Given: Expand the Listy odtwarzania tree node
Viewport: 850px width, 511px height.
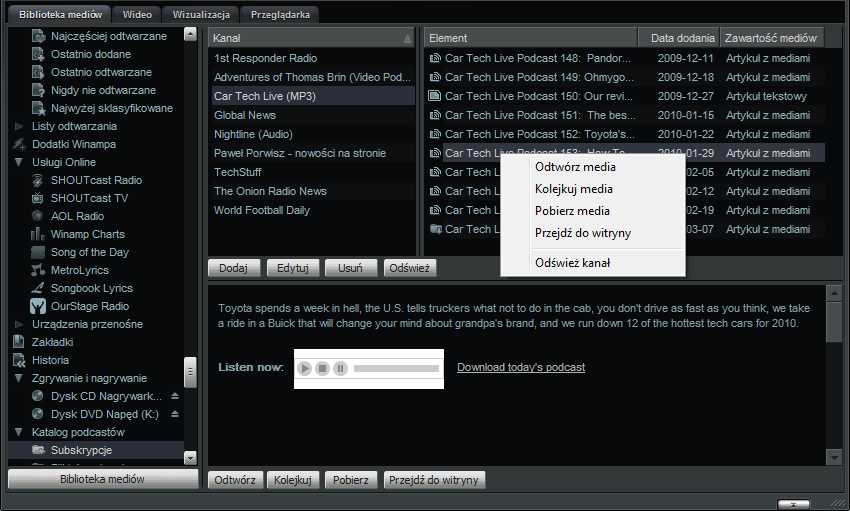Looking at the screenshot, I should coord(19,126).
